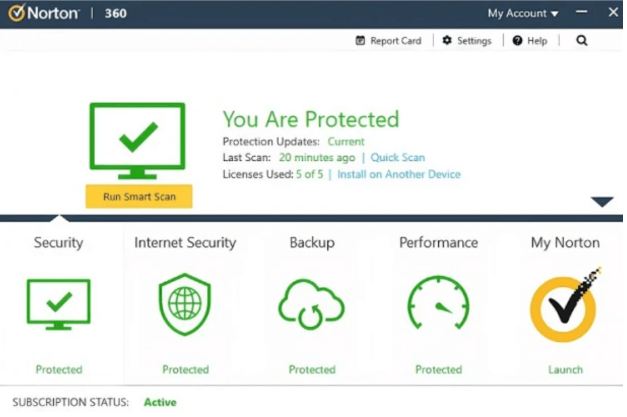Click the My Norton yellow ring logo
Image resolution: width=627 pixels, height=417 pixels.
click(565, 305)
